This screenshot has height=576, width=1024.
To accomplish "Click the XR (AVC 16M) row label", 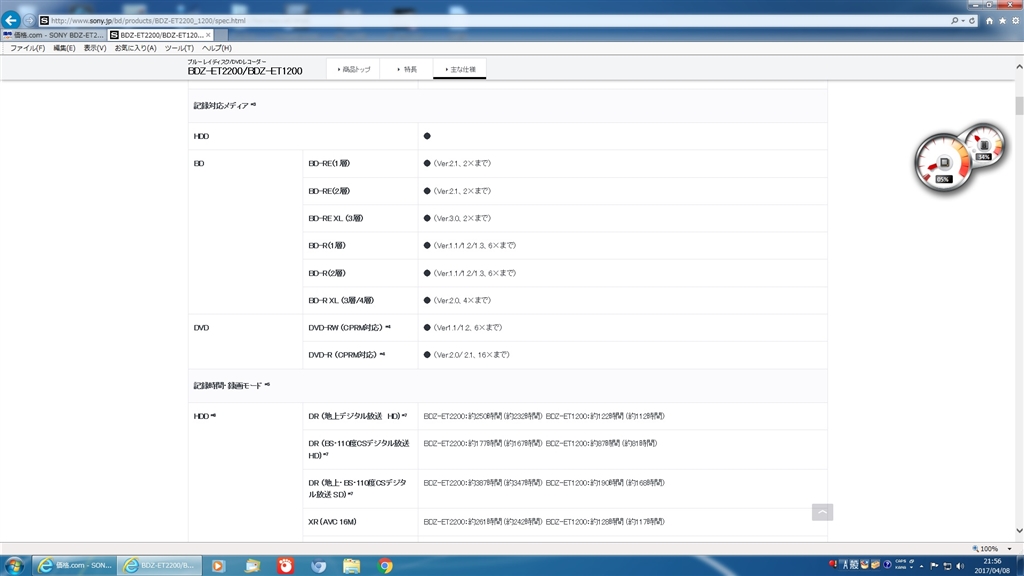I will point(332,522).
